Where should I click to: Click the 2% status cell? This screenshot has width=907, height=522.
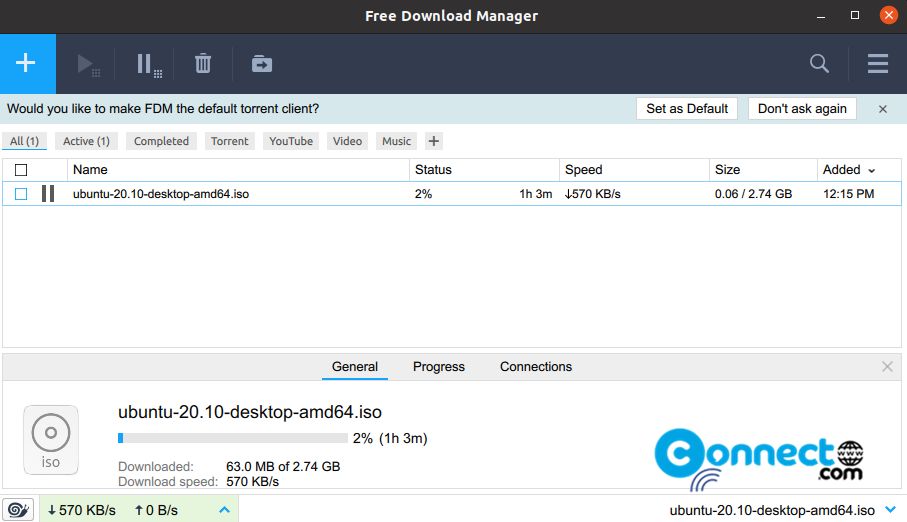coord(423,194)
